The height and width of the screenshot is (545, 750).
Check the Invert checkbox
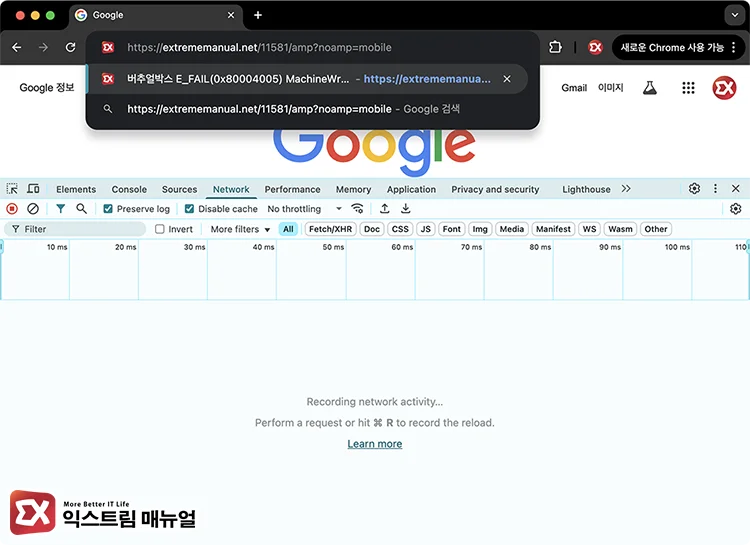(x=160, y=229)
